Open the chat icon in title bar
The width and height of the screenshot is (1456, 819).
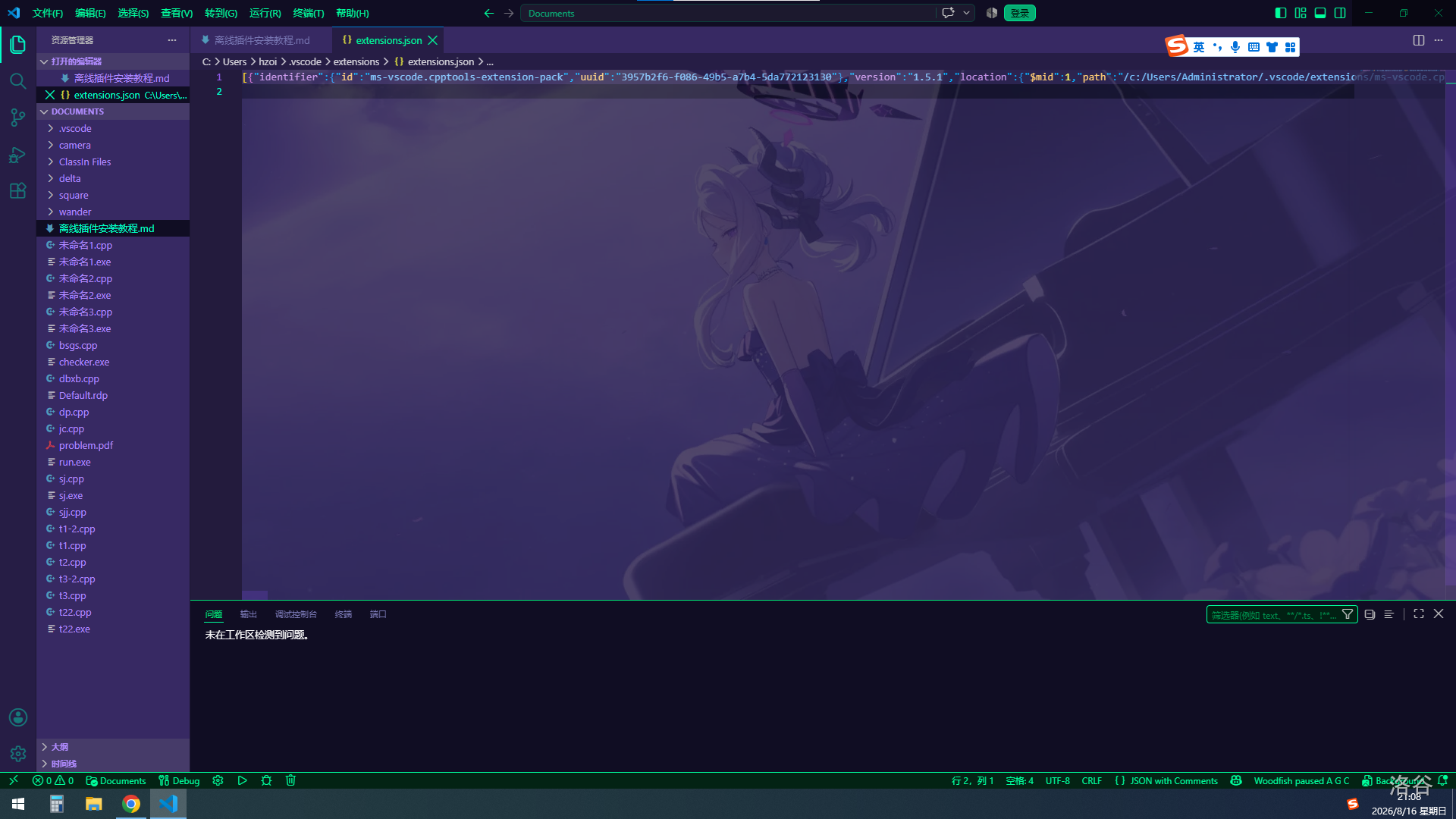click(948, 13)
